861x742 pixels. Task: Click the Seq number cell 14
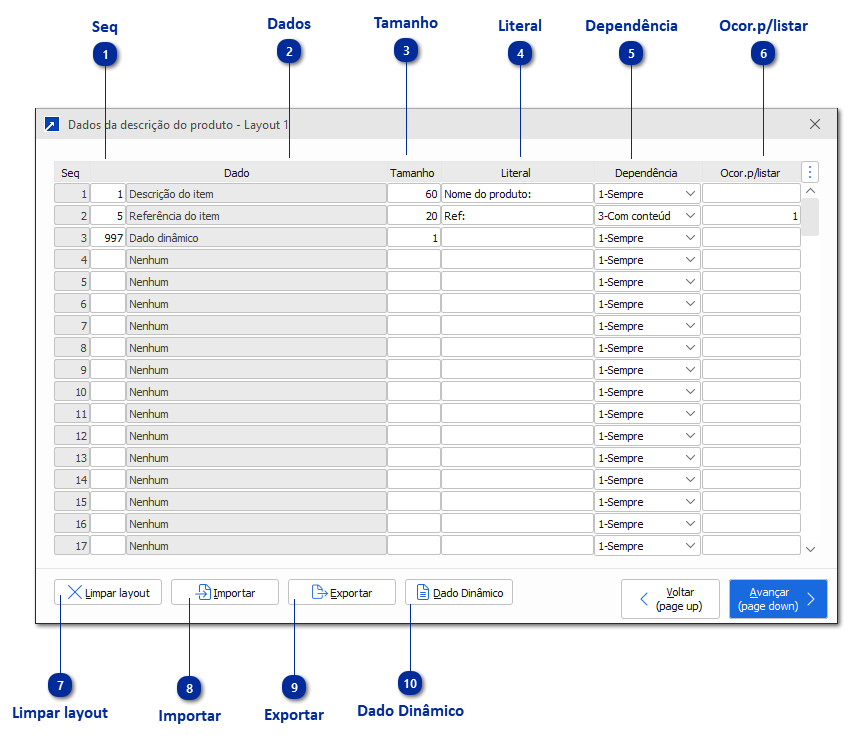72,479
